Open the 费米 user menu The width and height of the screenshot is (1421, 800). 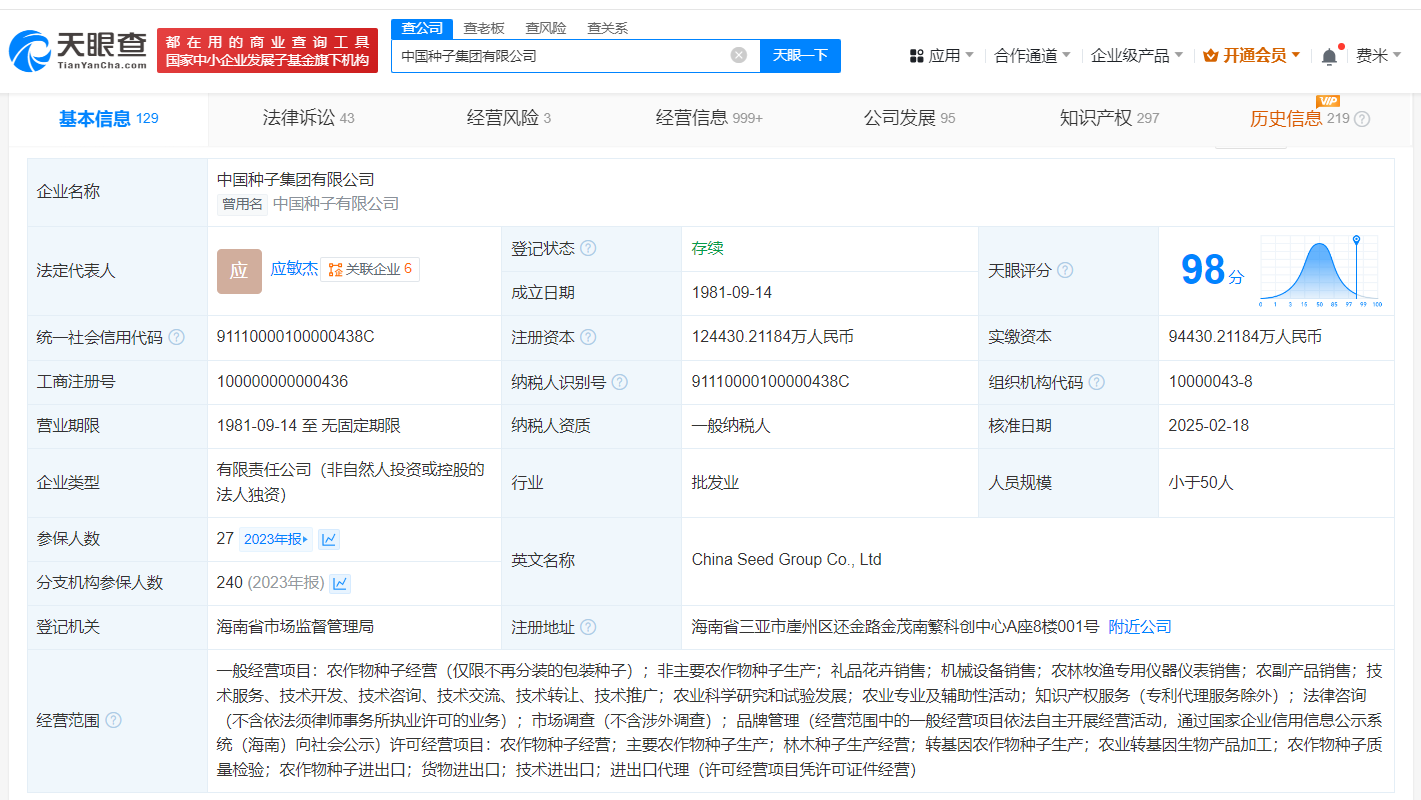(x=1378, y=56)
